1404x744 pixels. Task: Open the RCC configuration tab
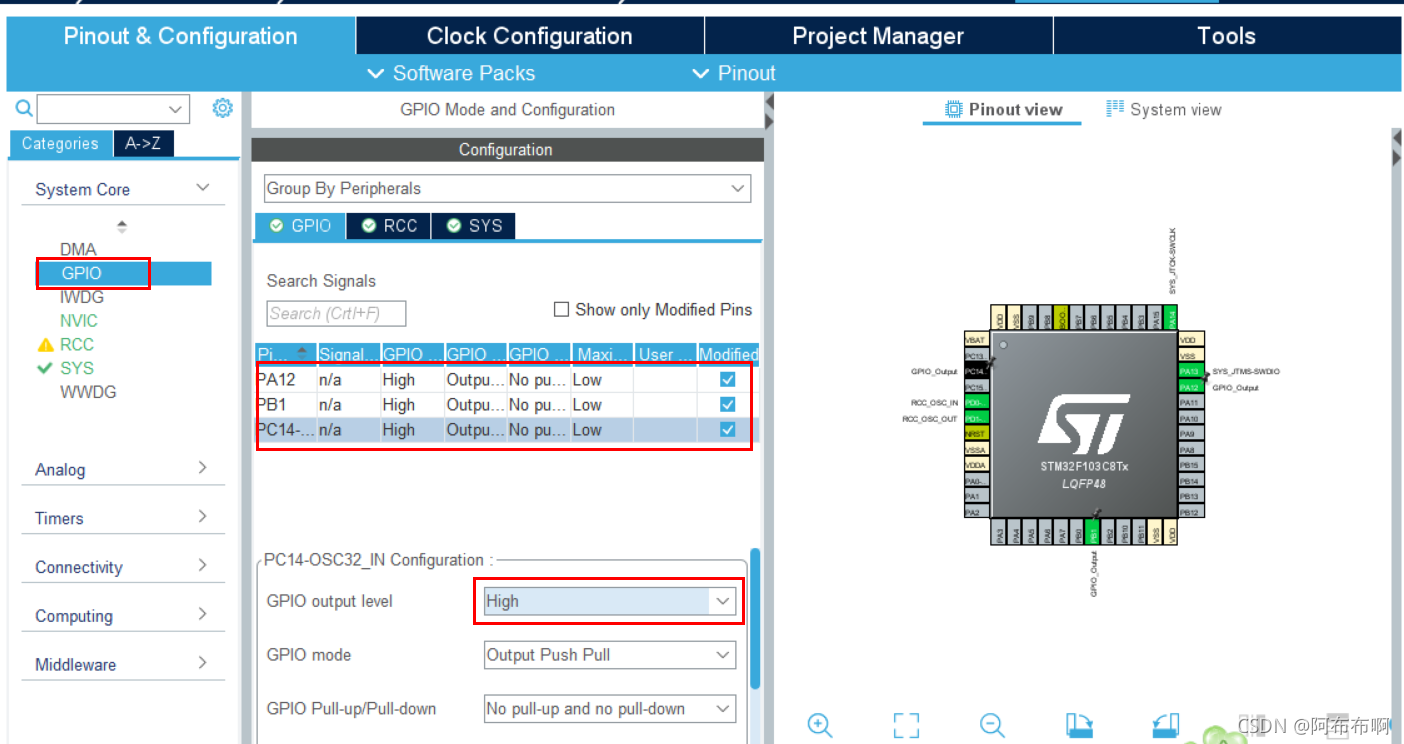tap(389, 226)
